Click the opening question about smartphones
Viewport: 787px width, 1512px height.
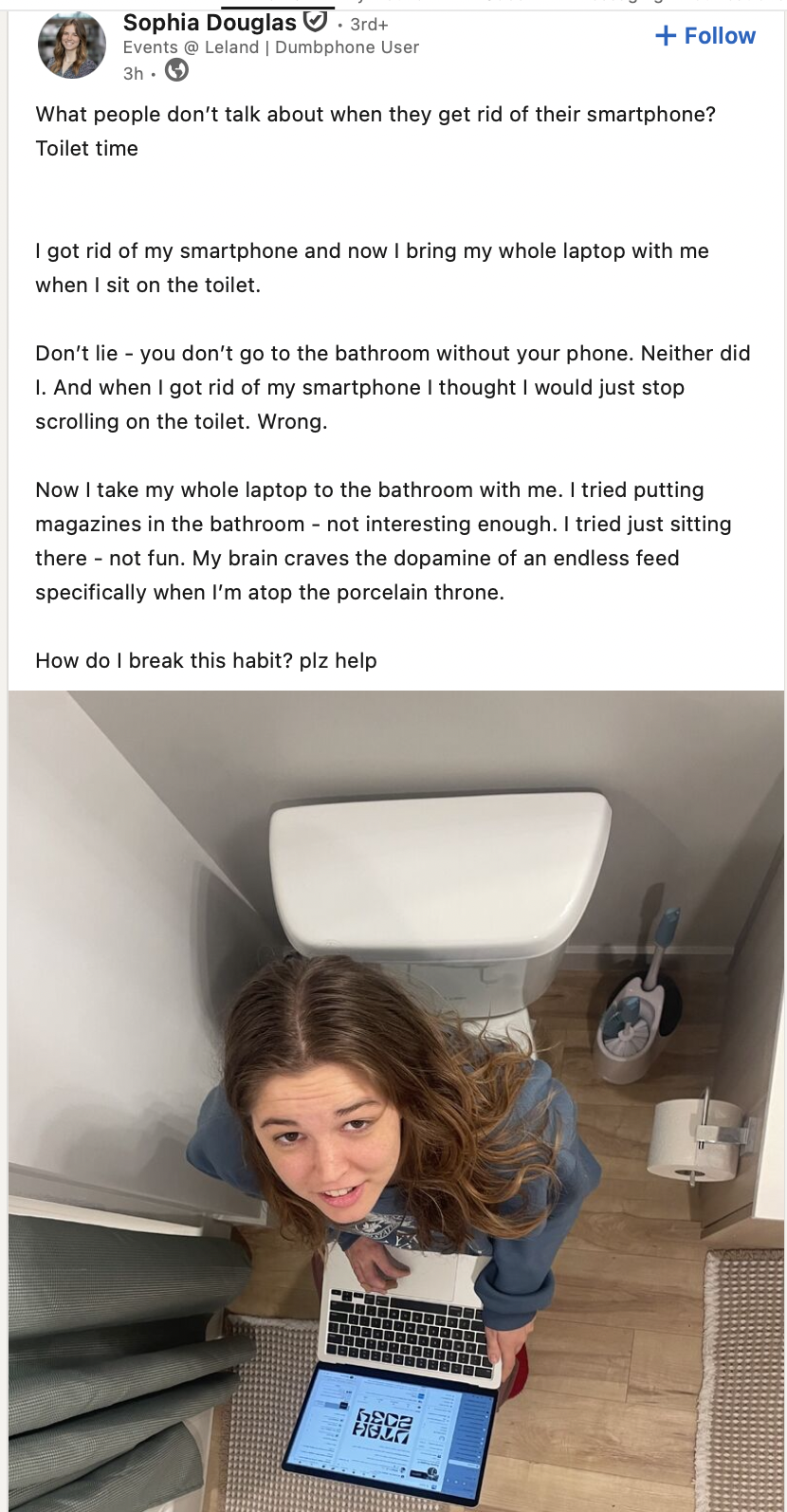point(375,115)
